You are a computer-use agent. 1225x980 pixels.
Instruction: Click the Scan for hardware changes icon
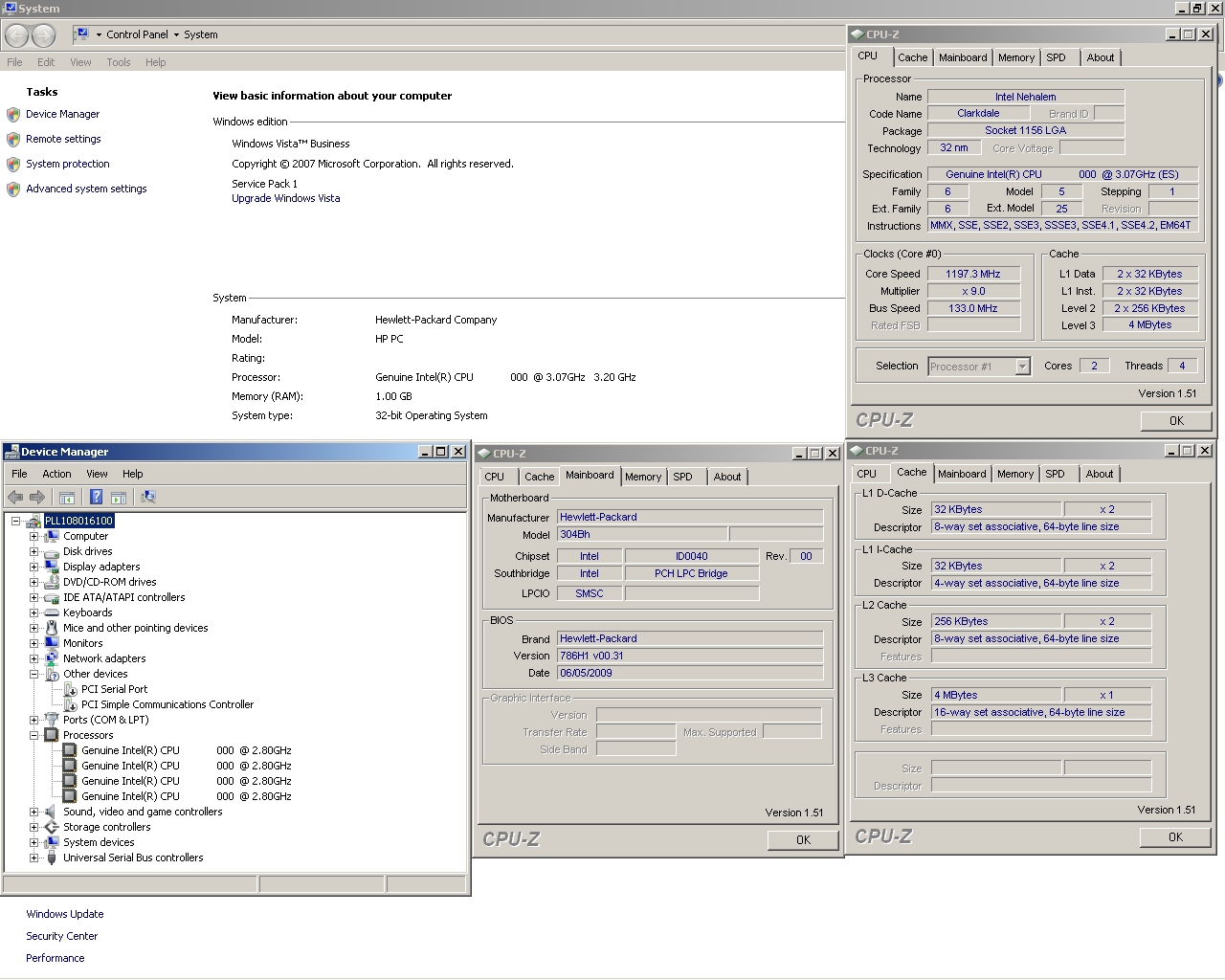(147, 497)
